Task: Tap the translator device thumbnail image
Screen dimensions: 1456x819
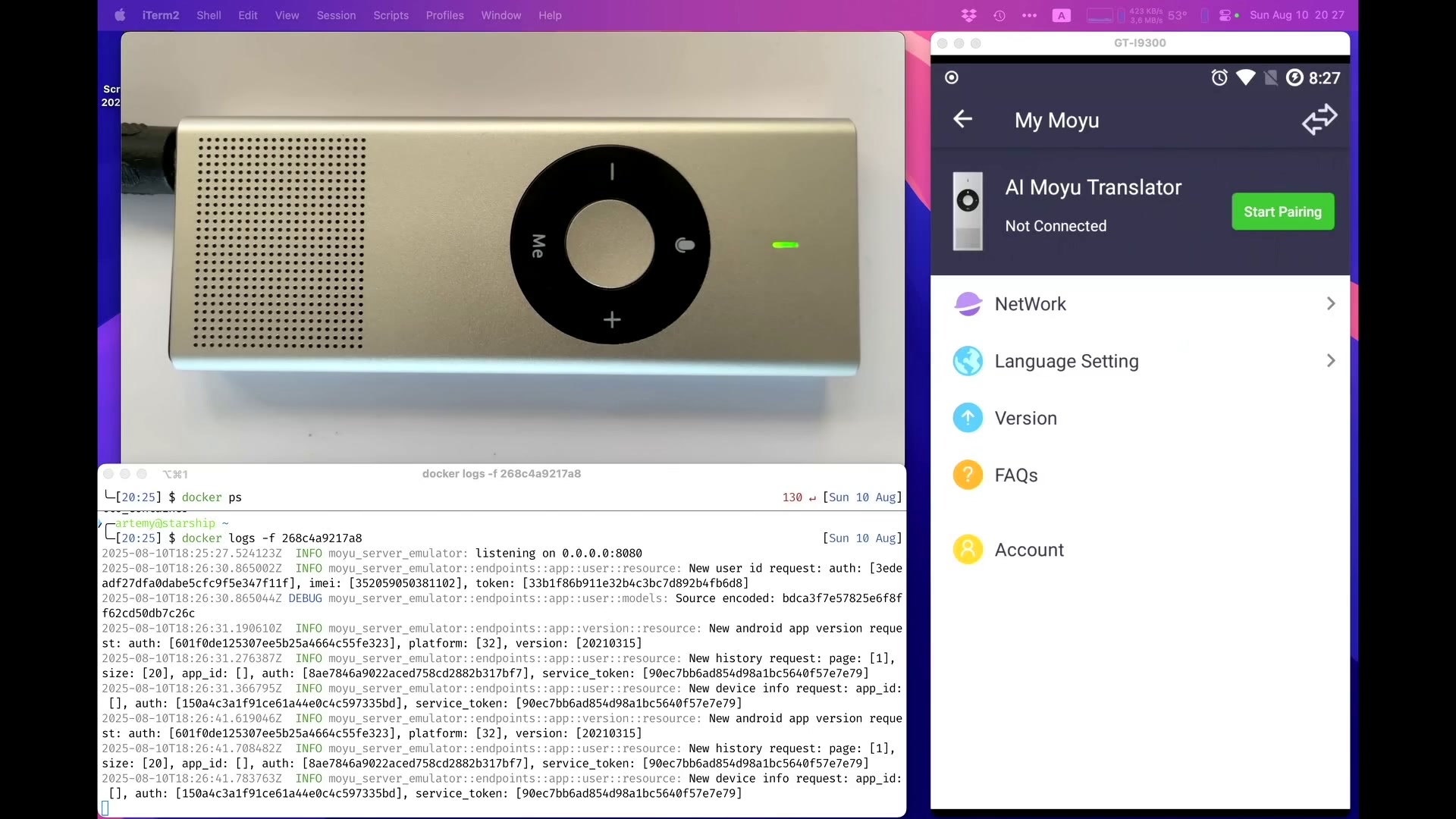Action: [968, 212]
